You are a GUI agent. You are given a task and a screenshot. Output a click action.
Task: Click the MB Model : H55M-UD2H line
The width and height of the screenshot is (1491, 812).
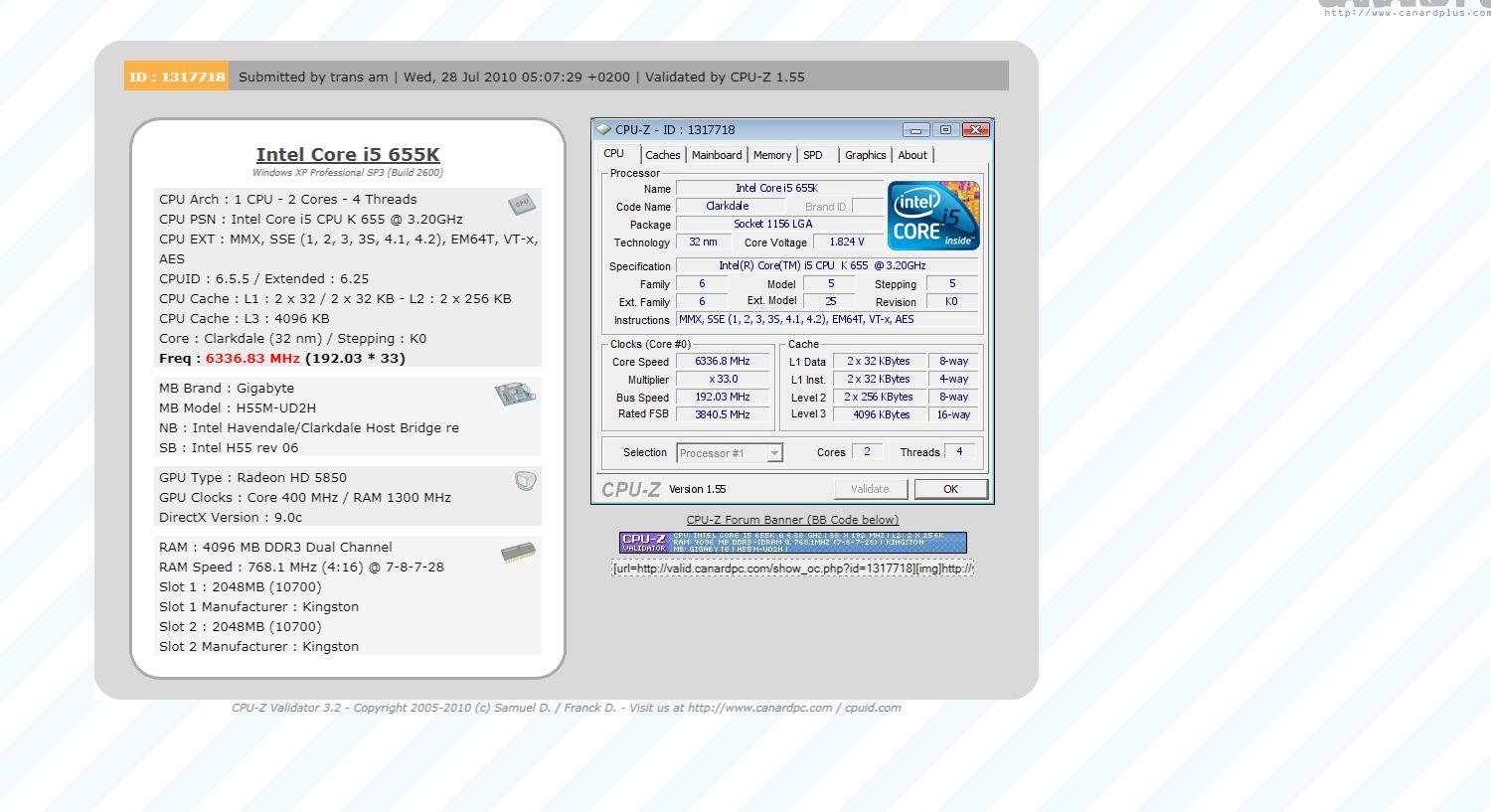238,407
